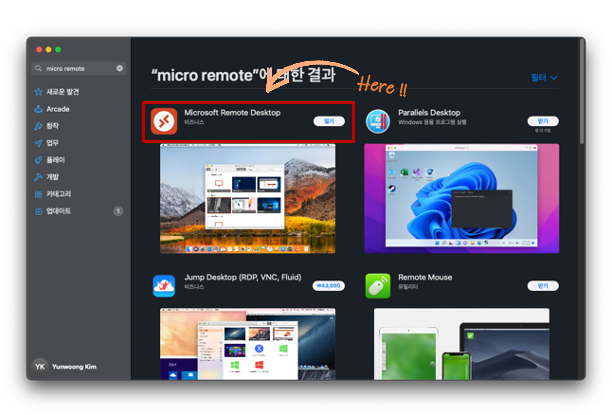Open the Yunwoong Kim account link

(74, 367)
